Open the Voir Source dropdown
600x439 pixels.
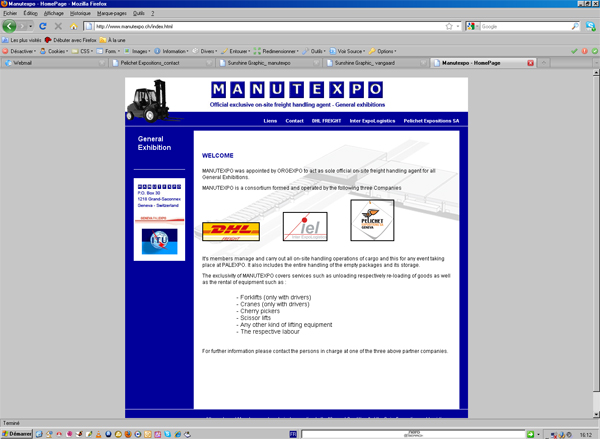pos(347,51)
